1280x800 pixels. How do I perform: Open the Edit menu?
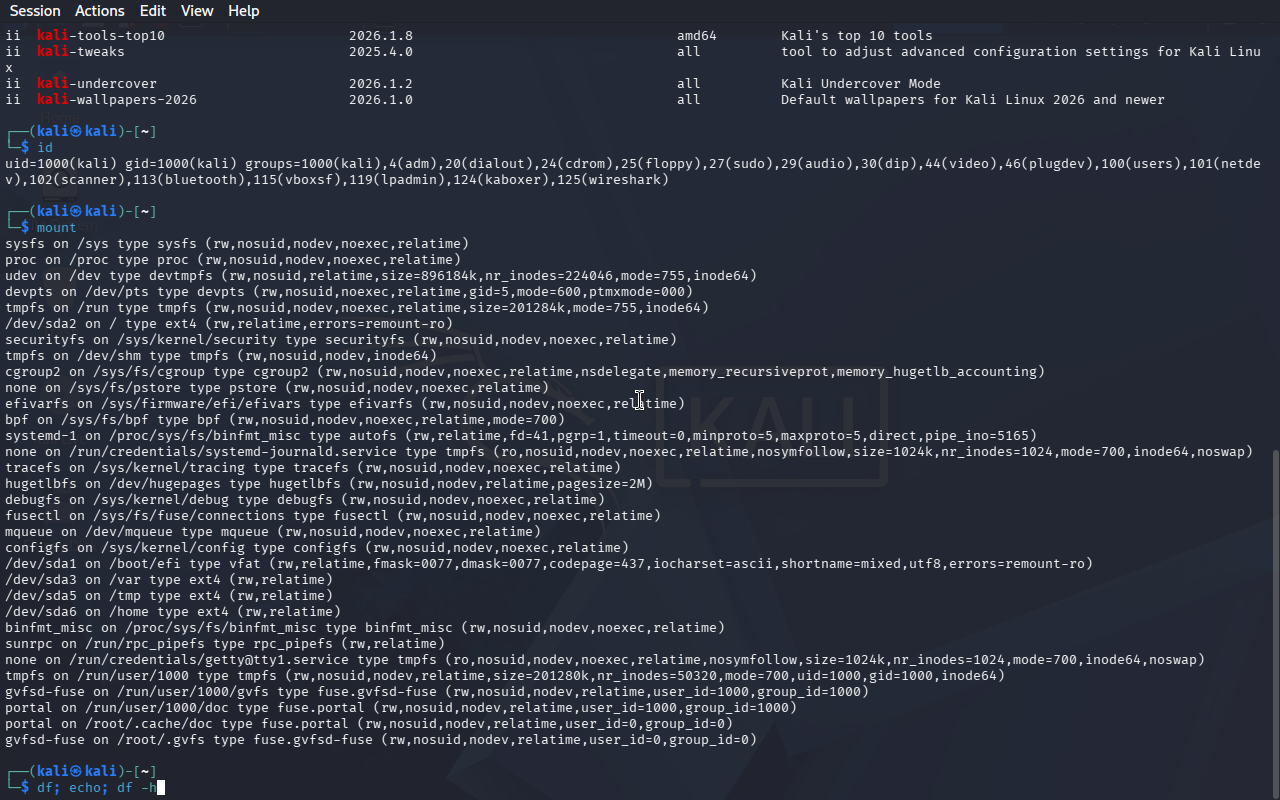coord(153,11)
